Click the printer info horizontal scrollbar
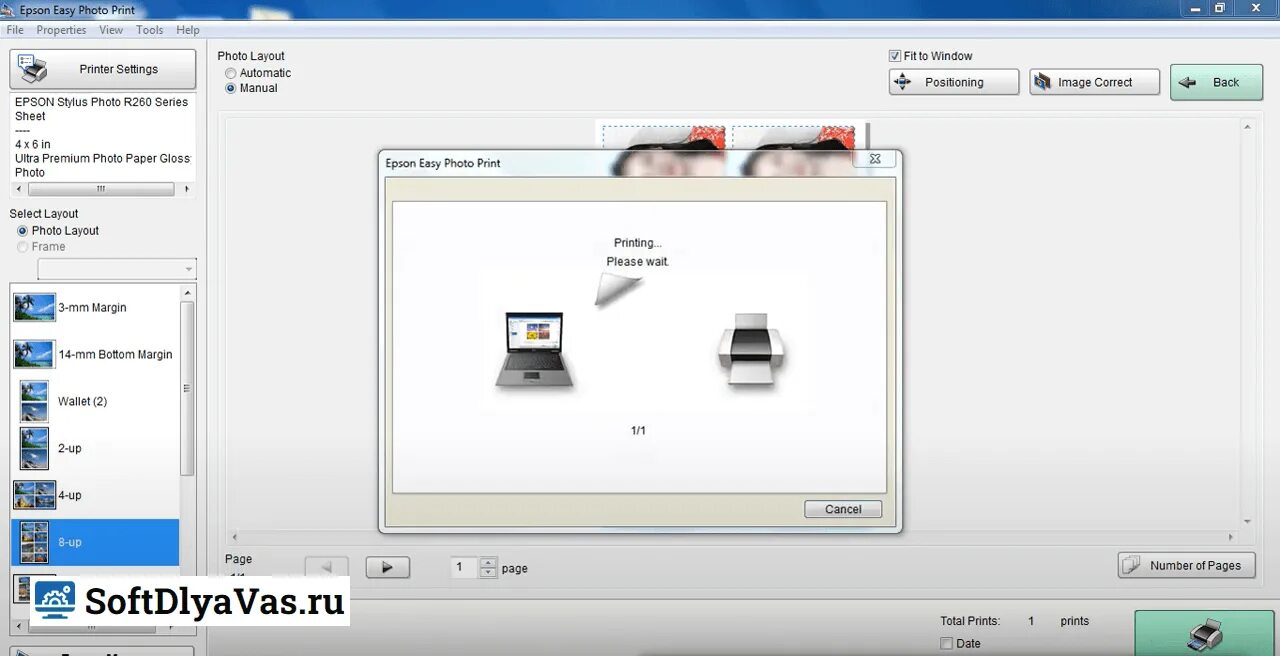1280x656 pixels. [x=103, y=188]
